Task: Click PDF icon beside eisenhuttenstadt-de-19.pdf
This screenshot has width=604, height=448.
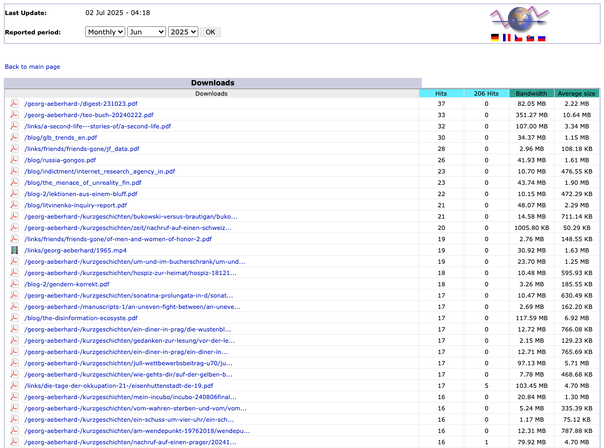Action: 14,385
